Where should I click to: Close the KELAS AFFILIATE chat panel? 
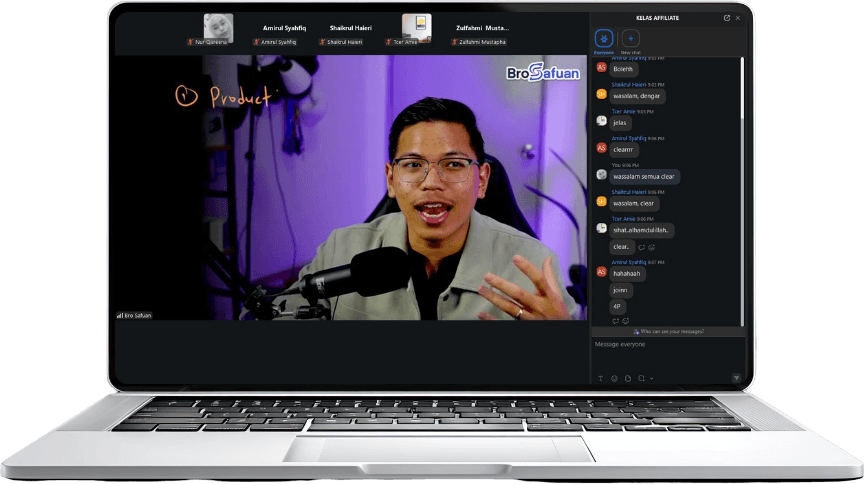(x=738, y=18)
